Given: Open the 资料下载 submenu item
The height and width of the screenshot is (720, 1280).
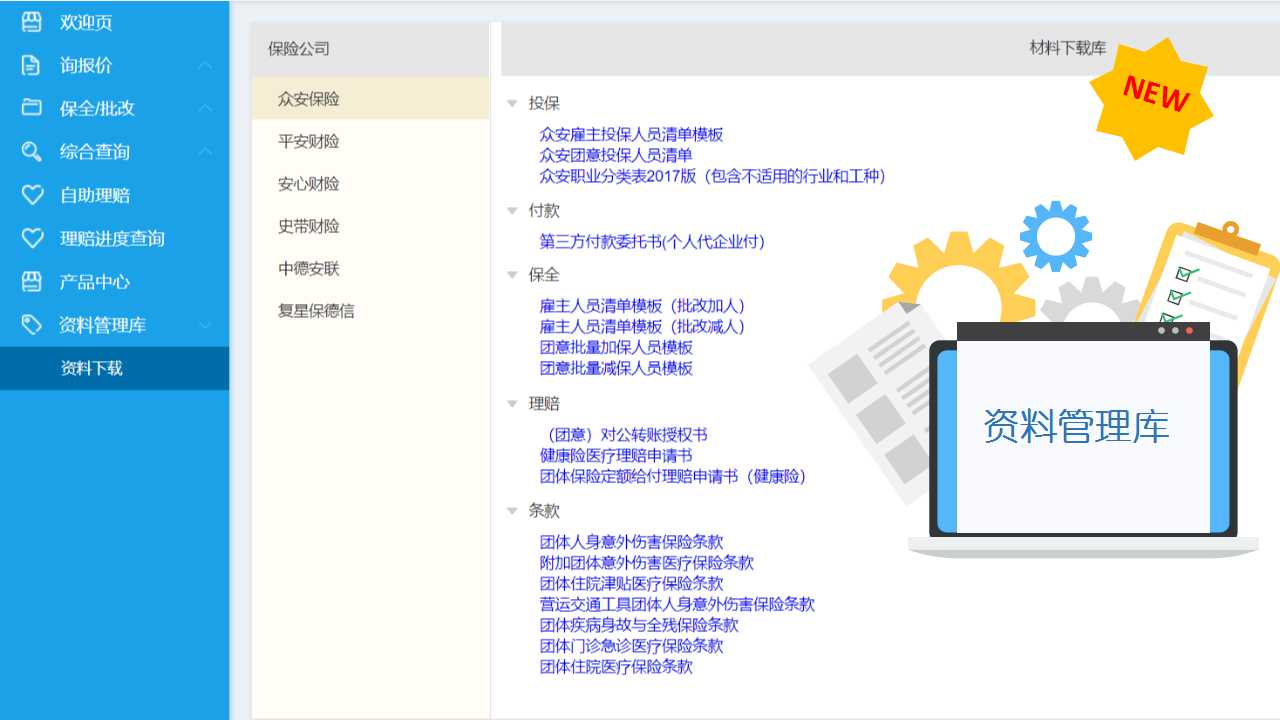Looking at the screenshot, I should 92,368.
